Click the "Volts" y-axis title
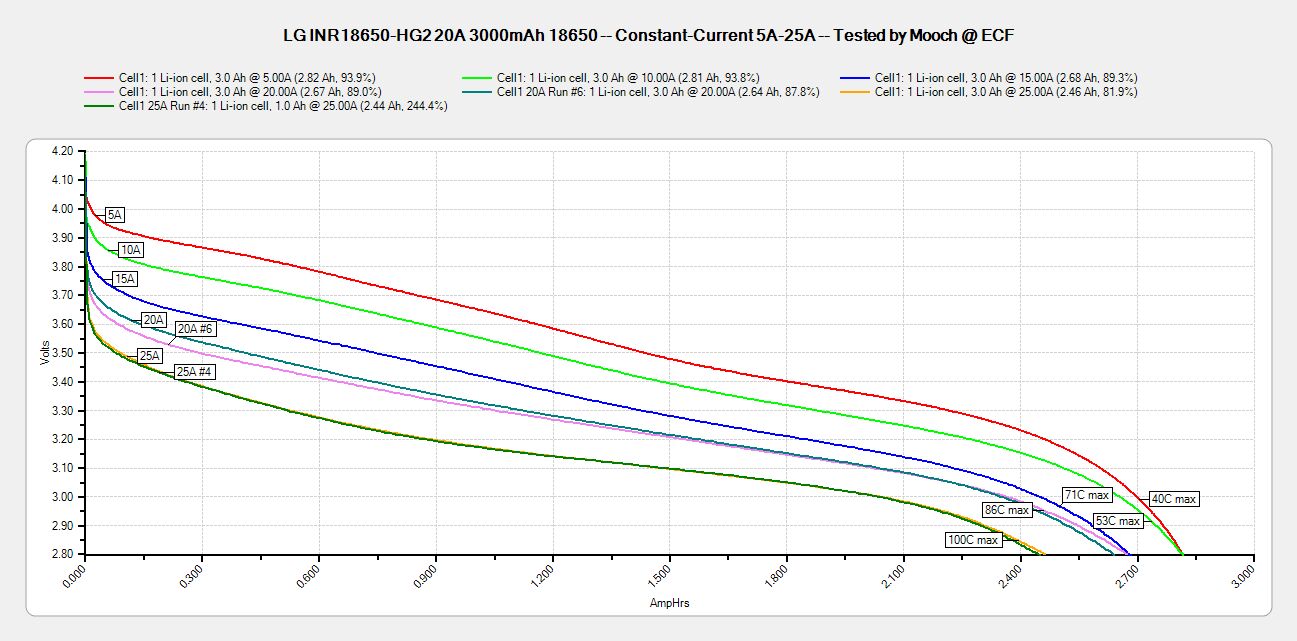The height and width of the screenshot is (641, 1297). 45,352
